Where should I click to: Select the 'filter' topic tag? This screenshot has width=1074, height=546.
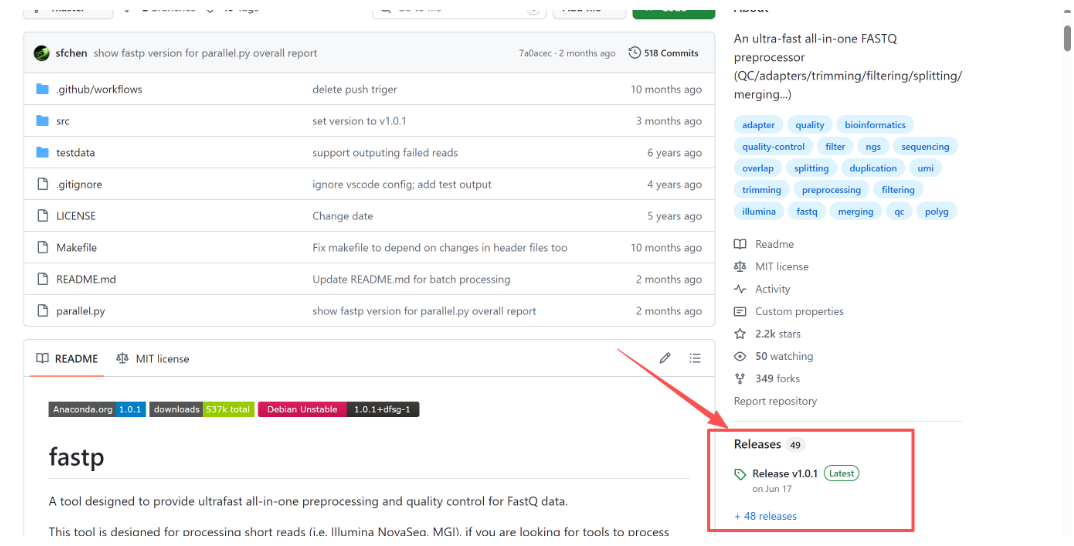tap(835, 147)
